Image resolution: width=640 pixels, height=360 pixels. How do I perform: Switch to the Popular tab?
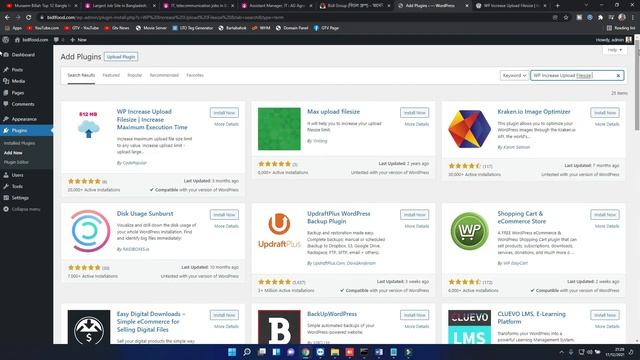(135, 76)
